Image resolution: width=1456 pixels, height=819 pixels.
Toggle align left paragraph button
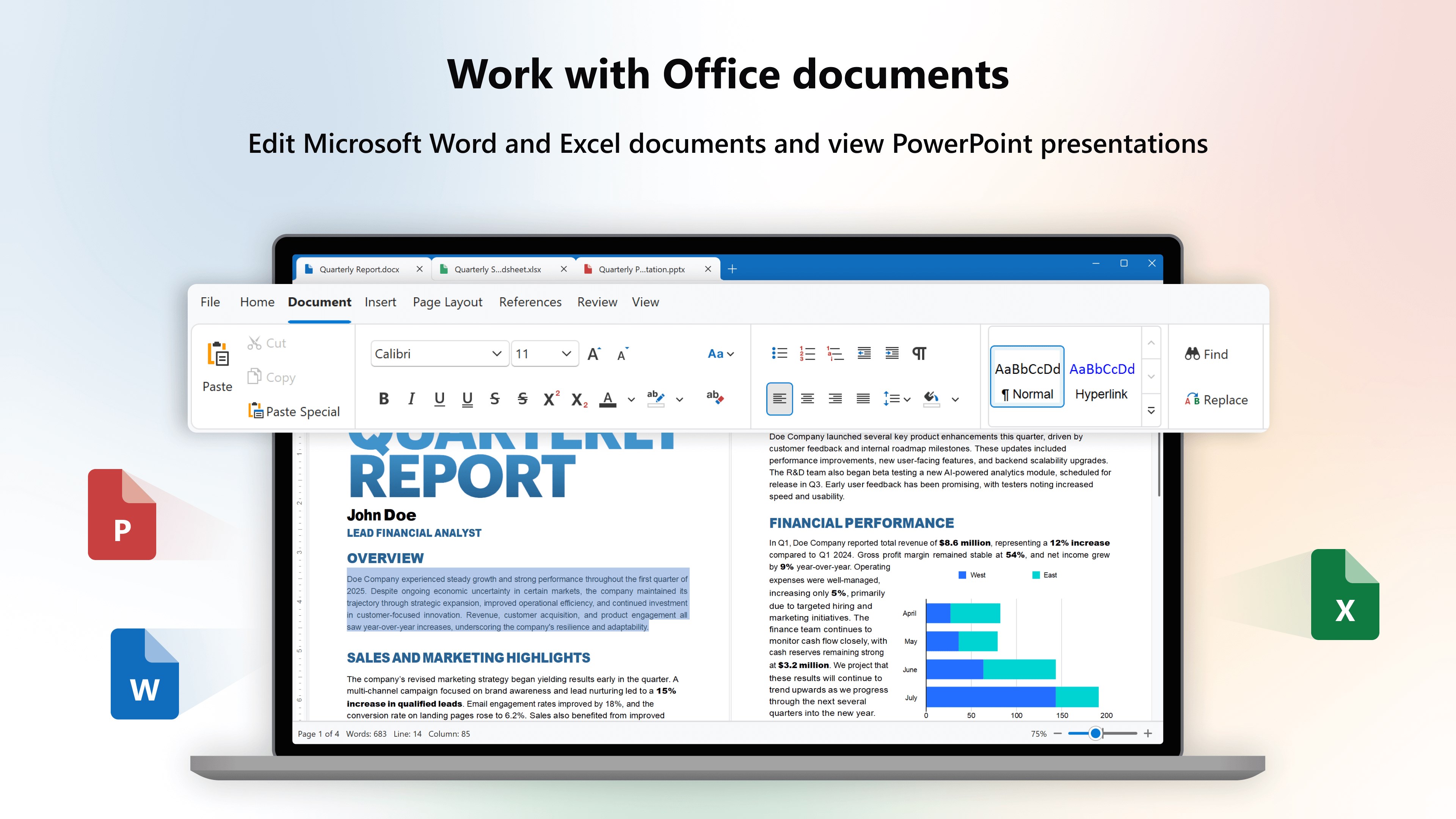779,399
